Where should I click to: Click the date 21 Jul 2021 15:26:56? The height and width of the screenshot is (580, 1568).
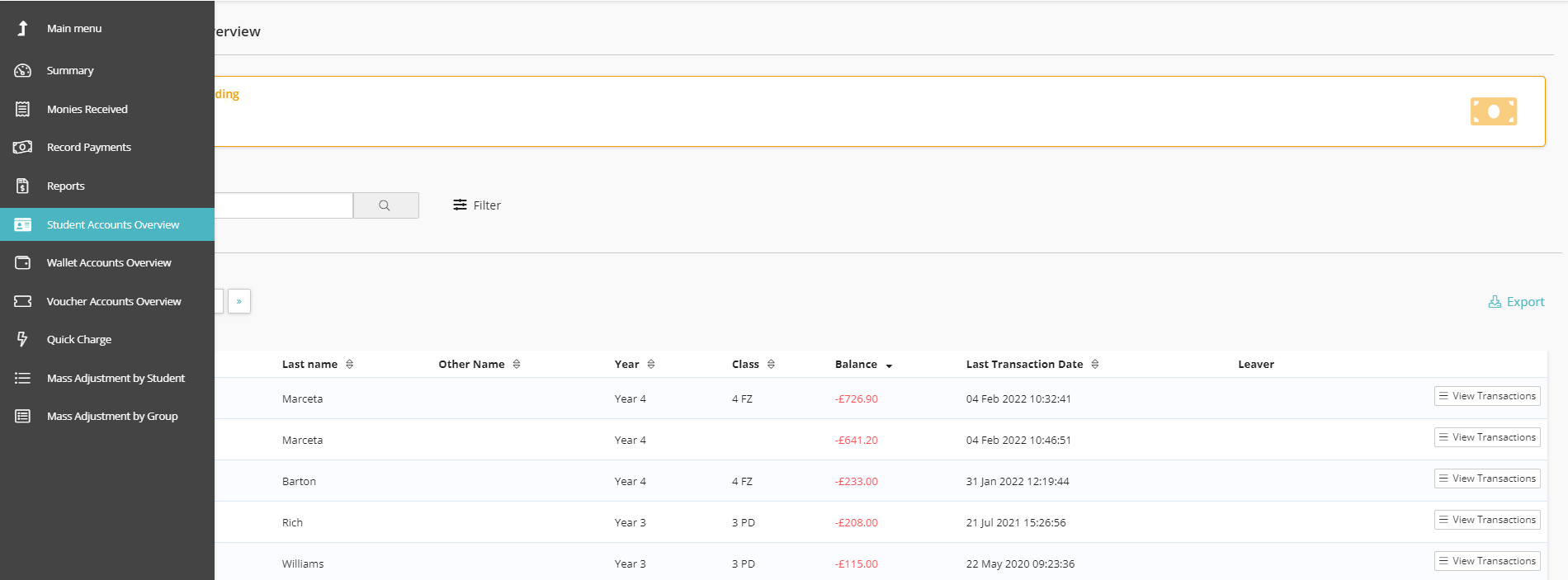click(x=1016, y=523)
